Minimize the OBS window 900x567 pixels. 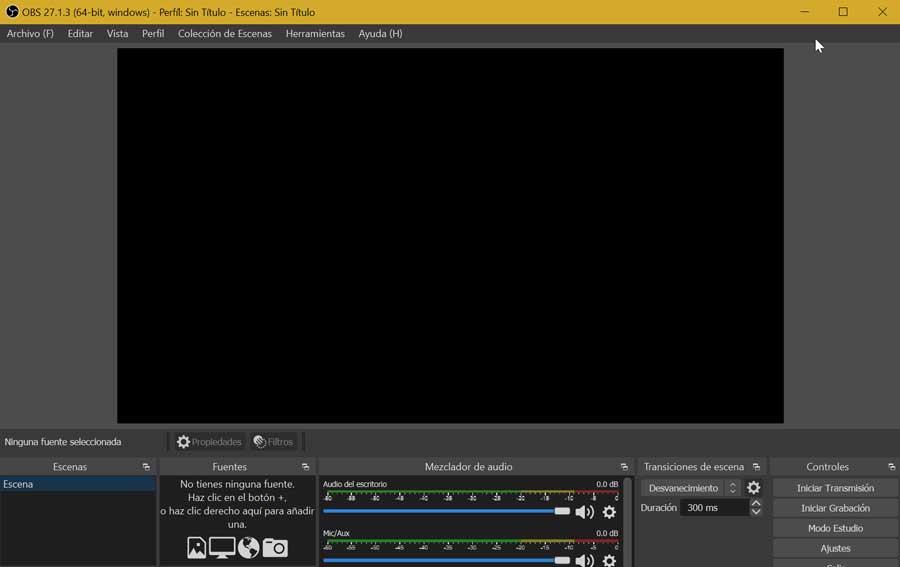[x=805, y=11]
